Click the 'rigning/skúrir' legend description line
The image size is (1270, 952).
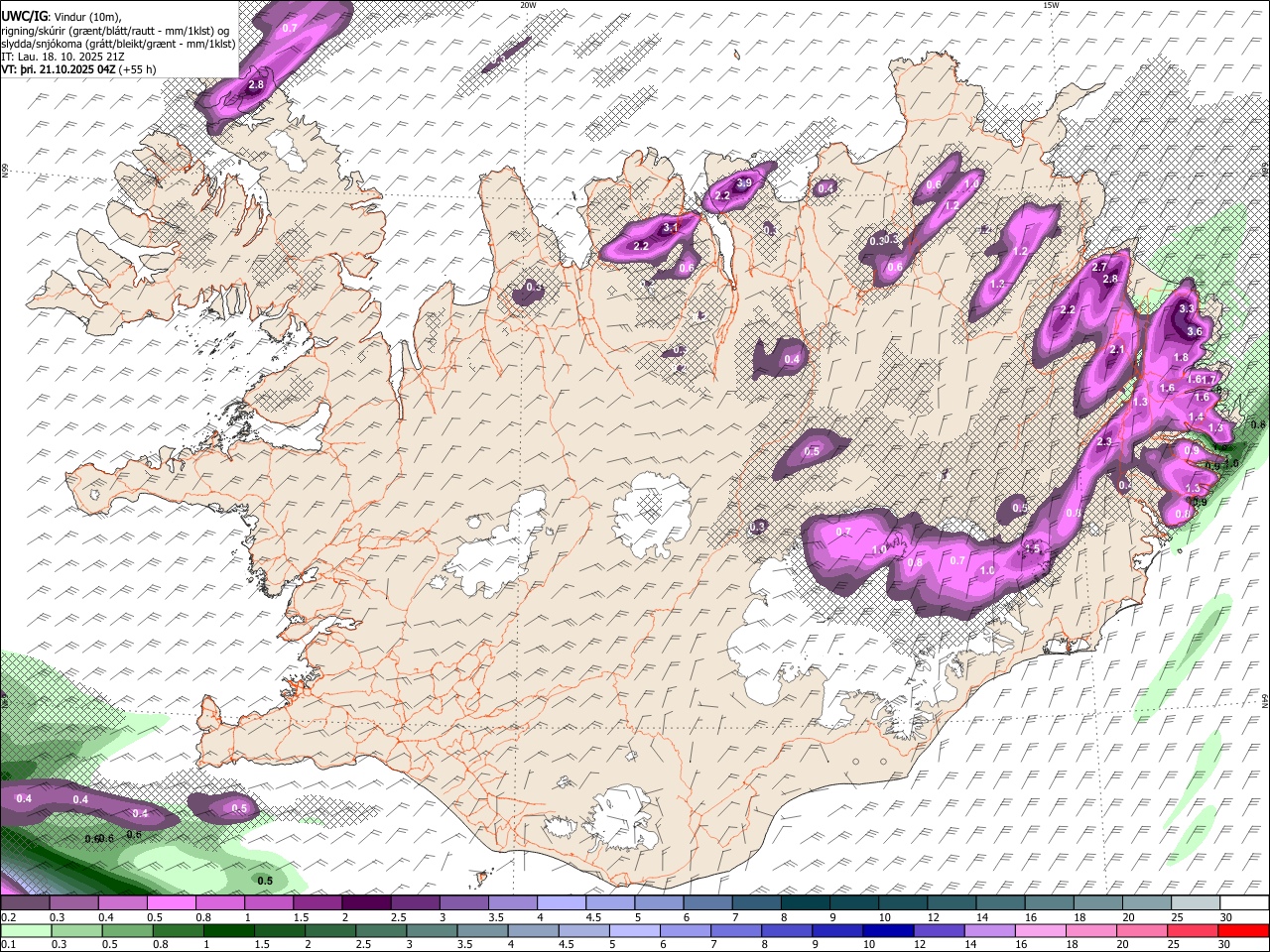point(115,30)
